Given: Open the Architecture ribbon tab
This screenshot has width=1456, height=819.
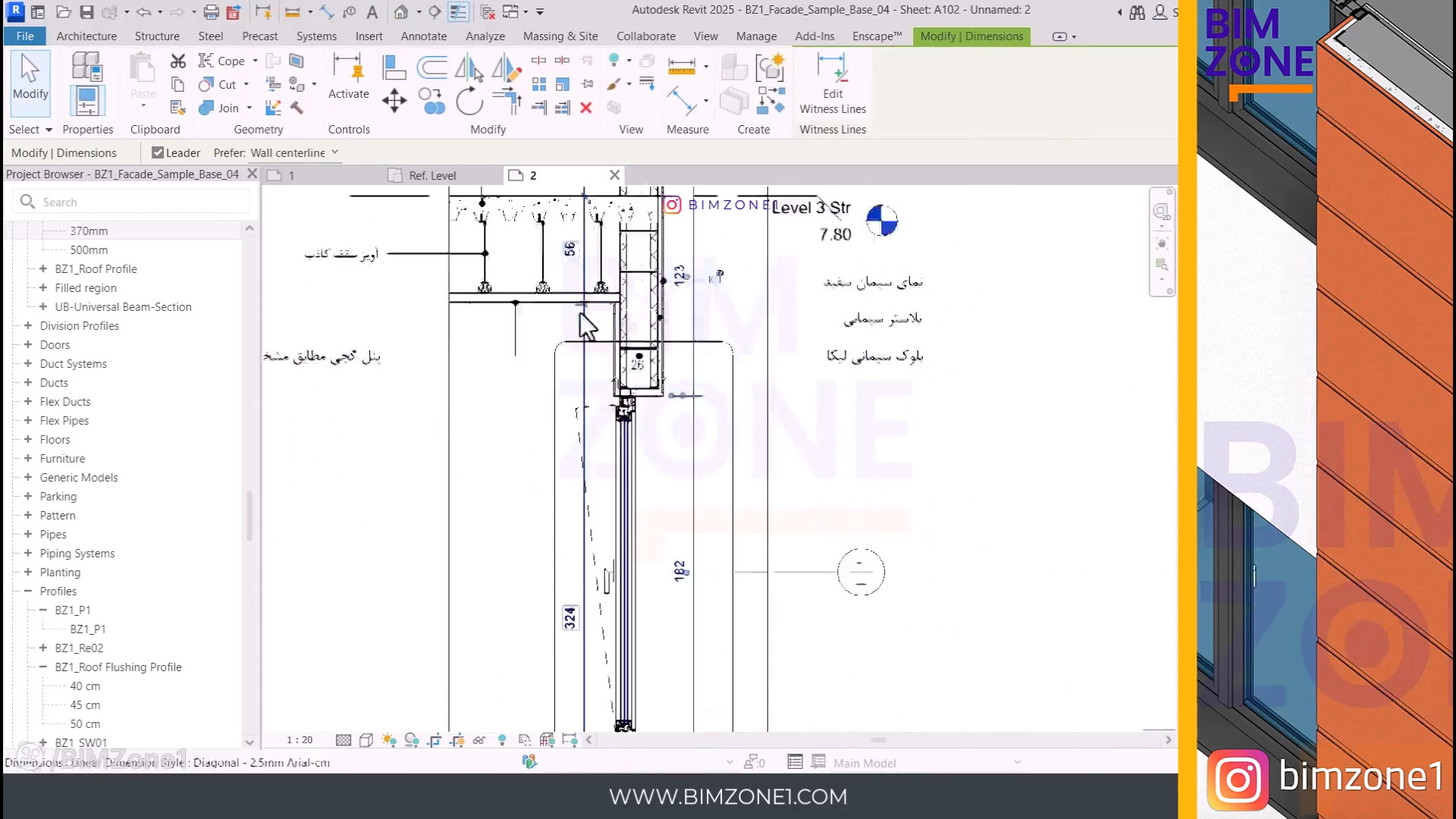Looking at the screenshot, I should coord(86,36).
